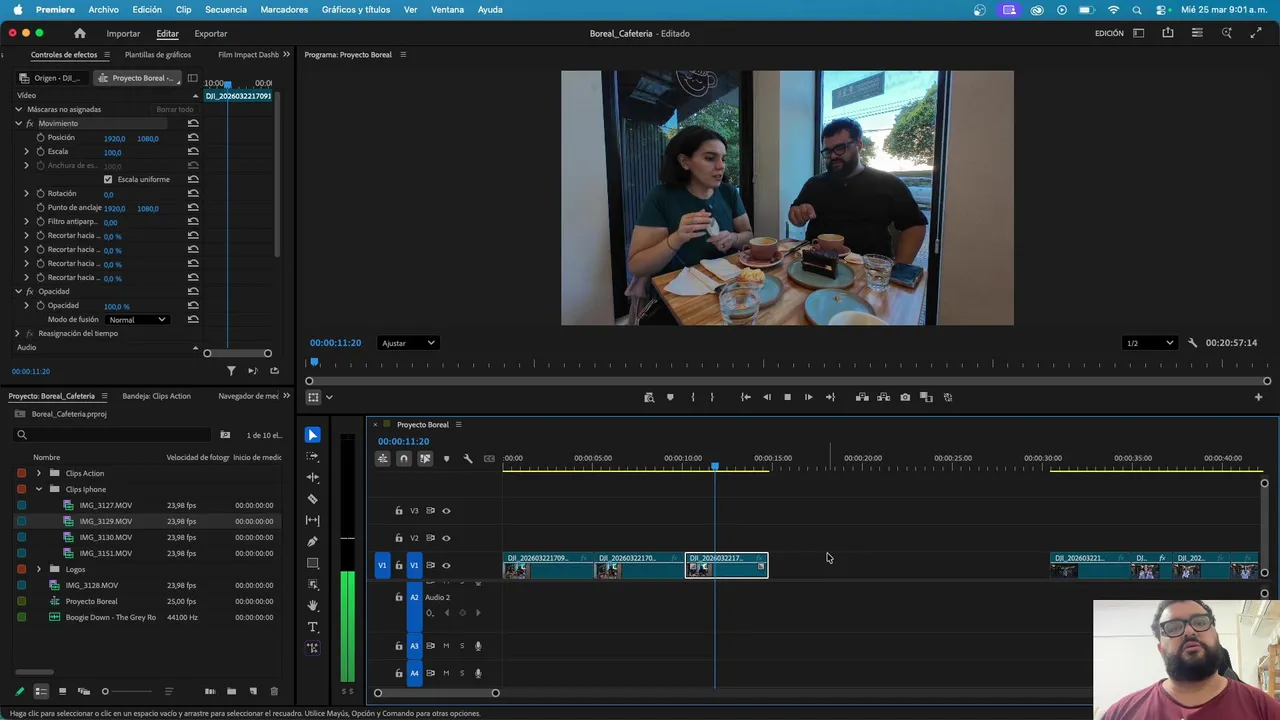Screen dimensions: 1280x720
Task: Switch to the Plantillas de gráficos tab
Action: point(158,55)
